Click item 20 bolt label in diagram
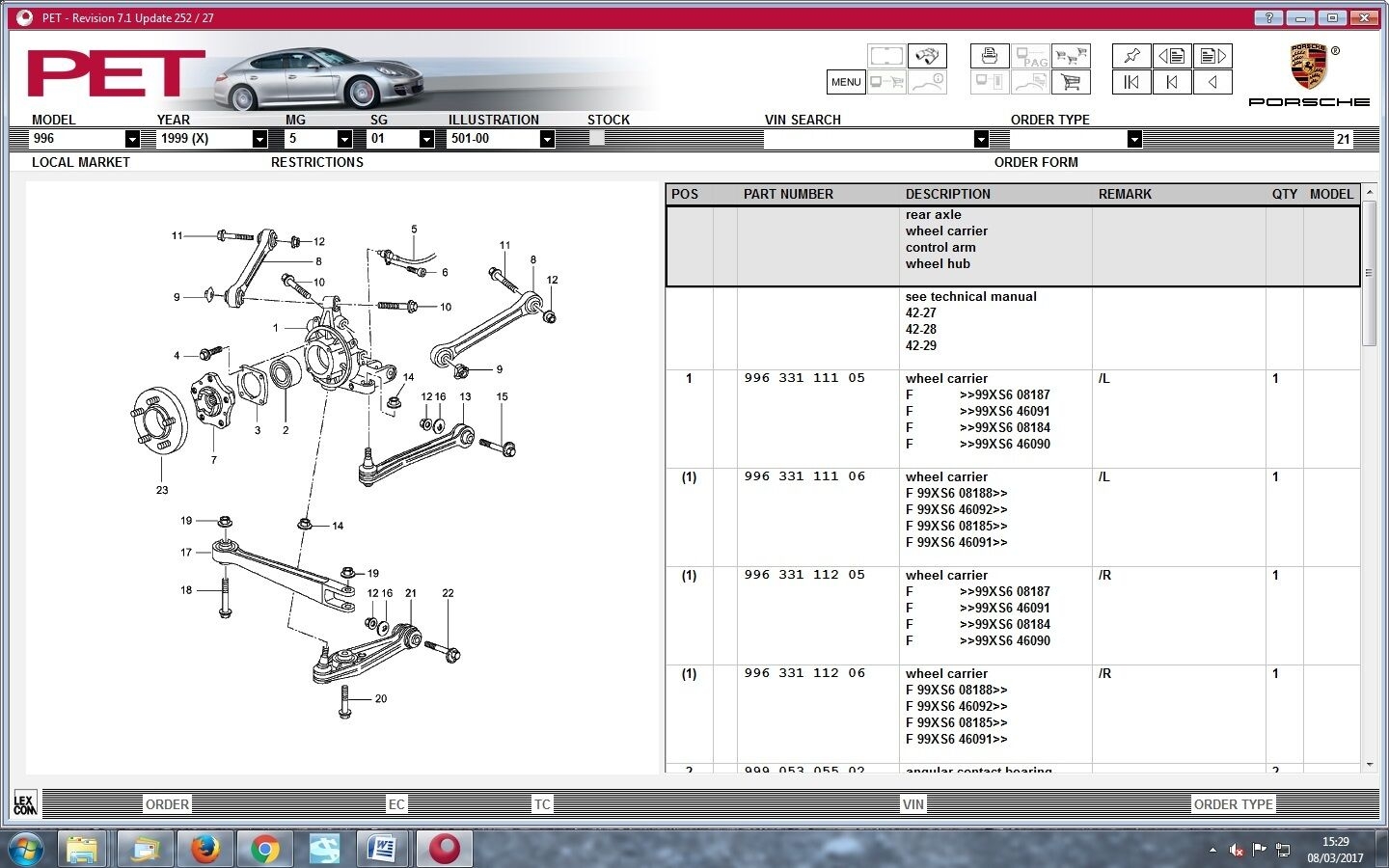1389x868 pixels. (381, 699)
